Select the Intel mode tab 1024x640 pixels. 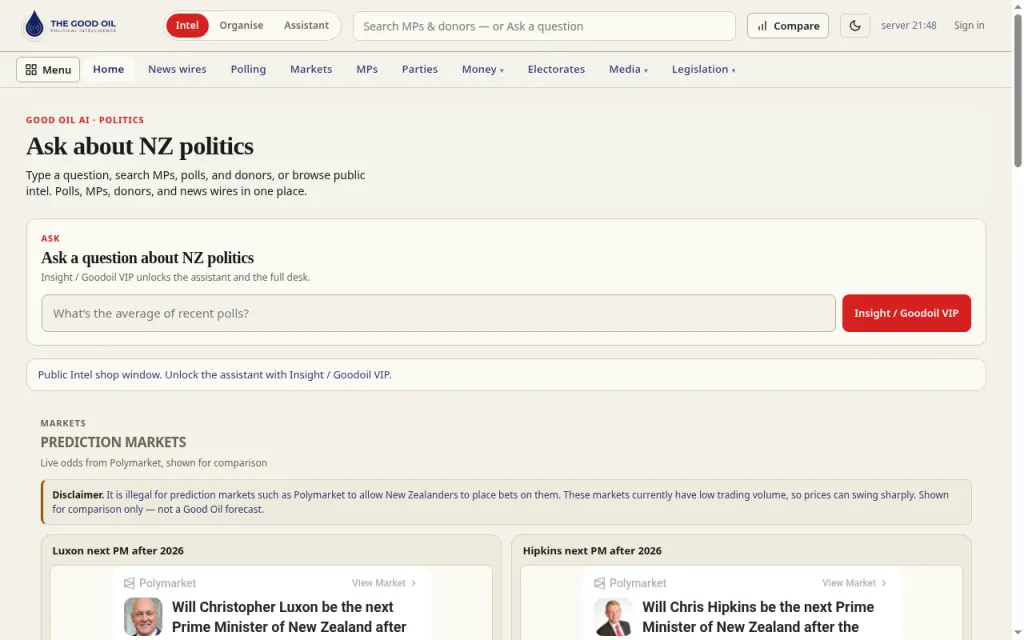coord(187,25)
